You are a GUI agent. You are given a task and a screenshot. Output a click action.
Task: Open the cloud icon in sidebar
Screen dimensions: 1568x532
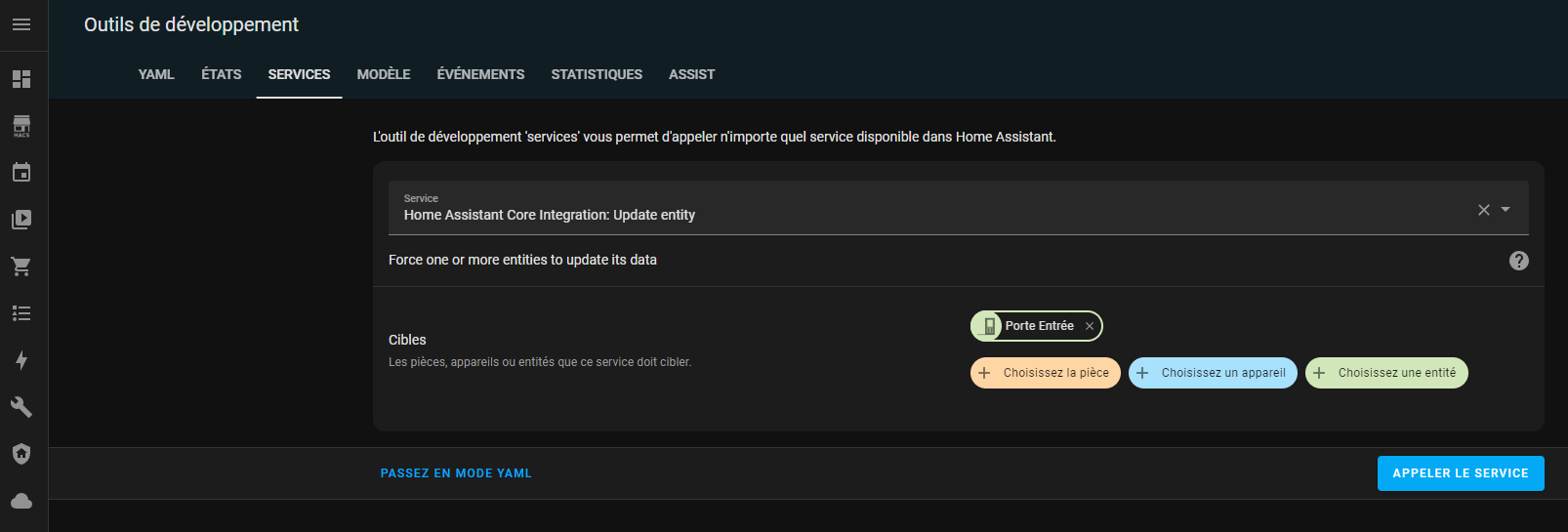click(21, 501)
